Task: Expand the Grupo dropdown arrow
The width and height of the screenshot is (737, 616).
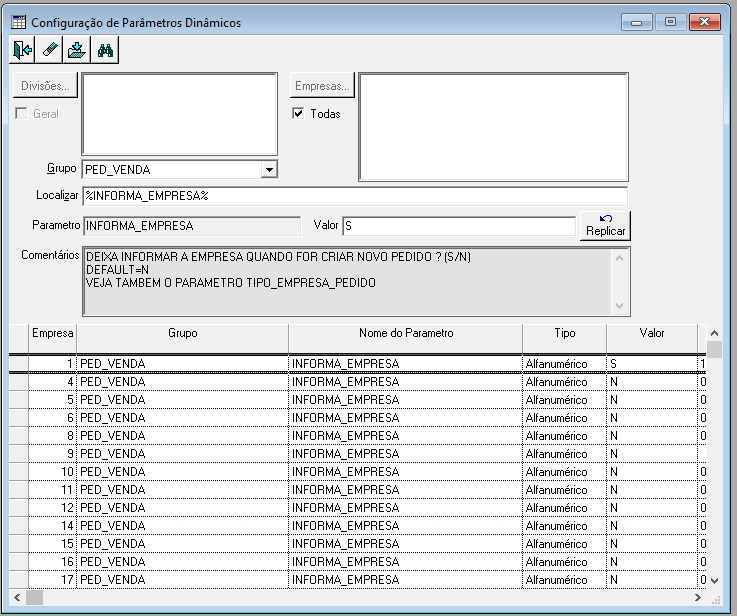Action: 269,170
